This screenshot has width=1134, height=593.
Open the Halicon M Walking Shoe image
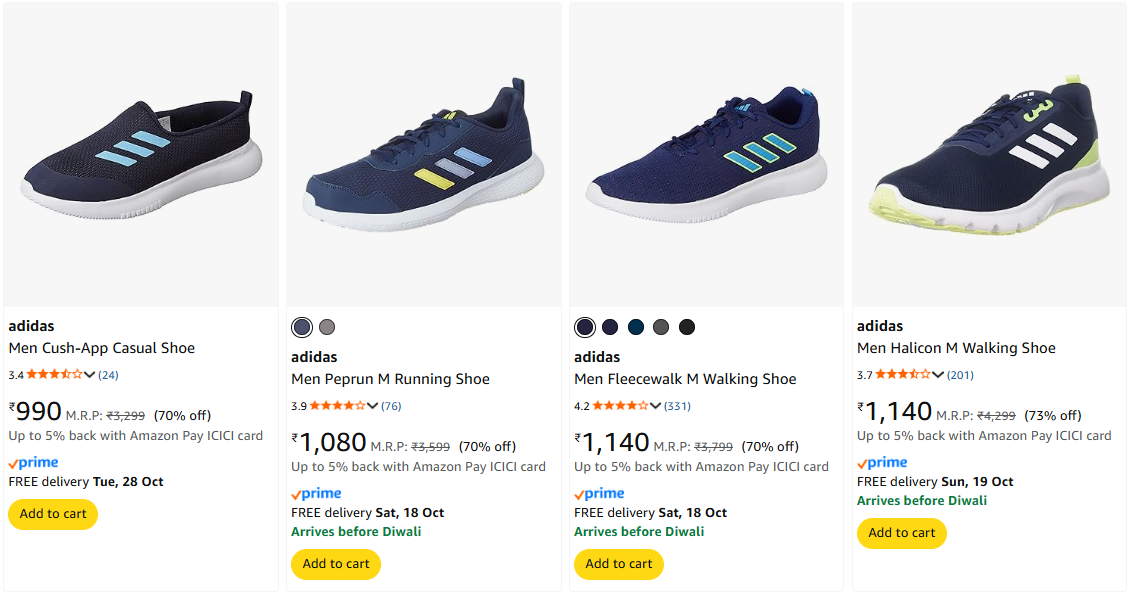point(990,155)
